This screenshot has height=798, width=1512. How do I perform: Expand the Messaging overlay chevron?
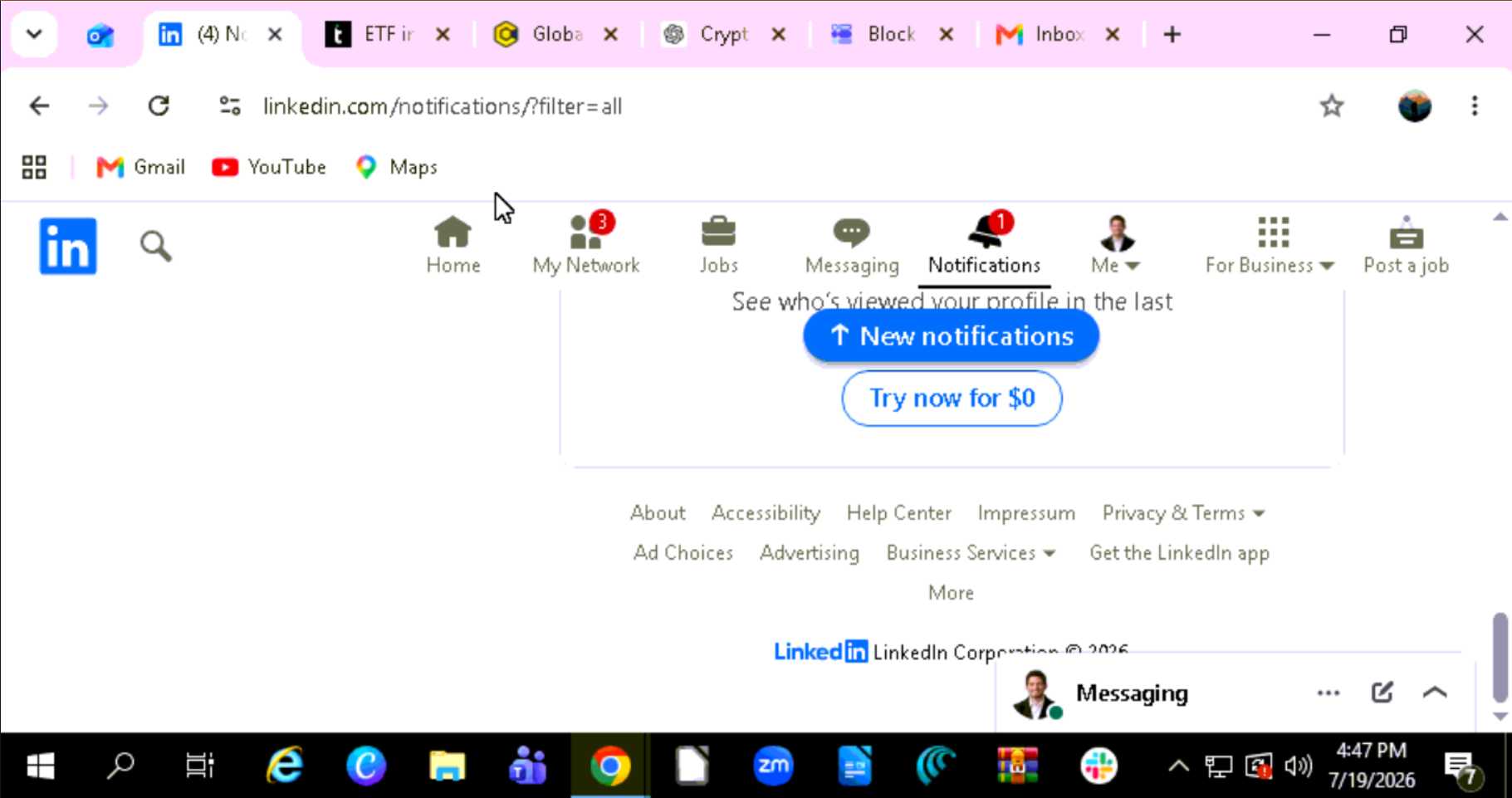click(x=1435, y=693)
